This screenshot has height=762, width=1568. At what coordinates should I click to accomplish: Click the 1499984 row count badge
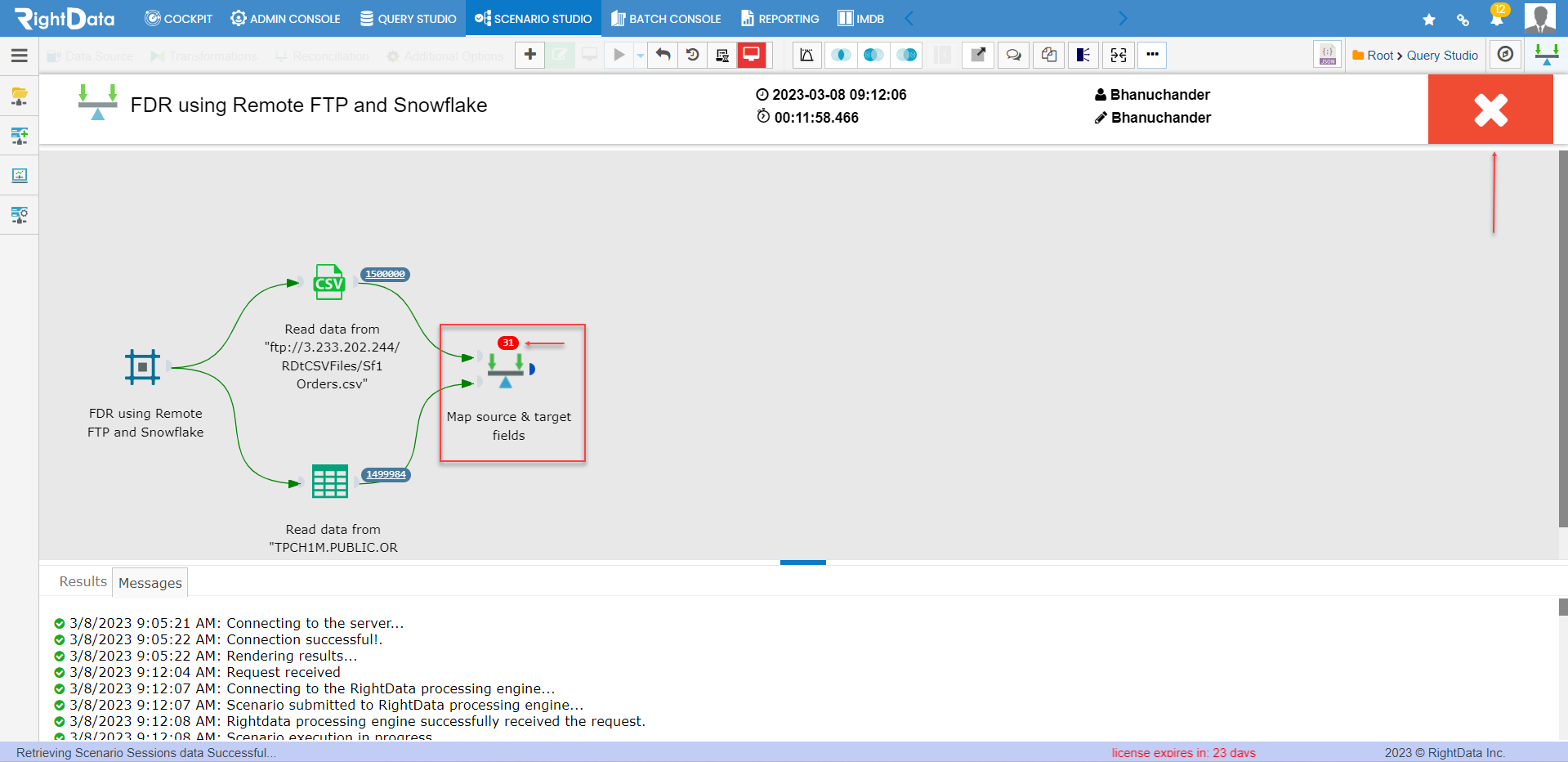click(x=386, y=474)
